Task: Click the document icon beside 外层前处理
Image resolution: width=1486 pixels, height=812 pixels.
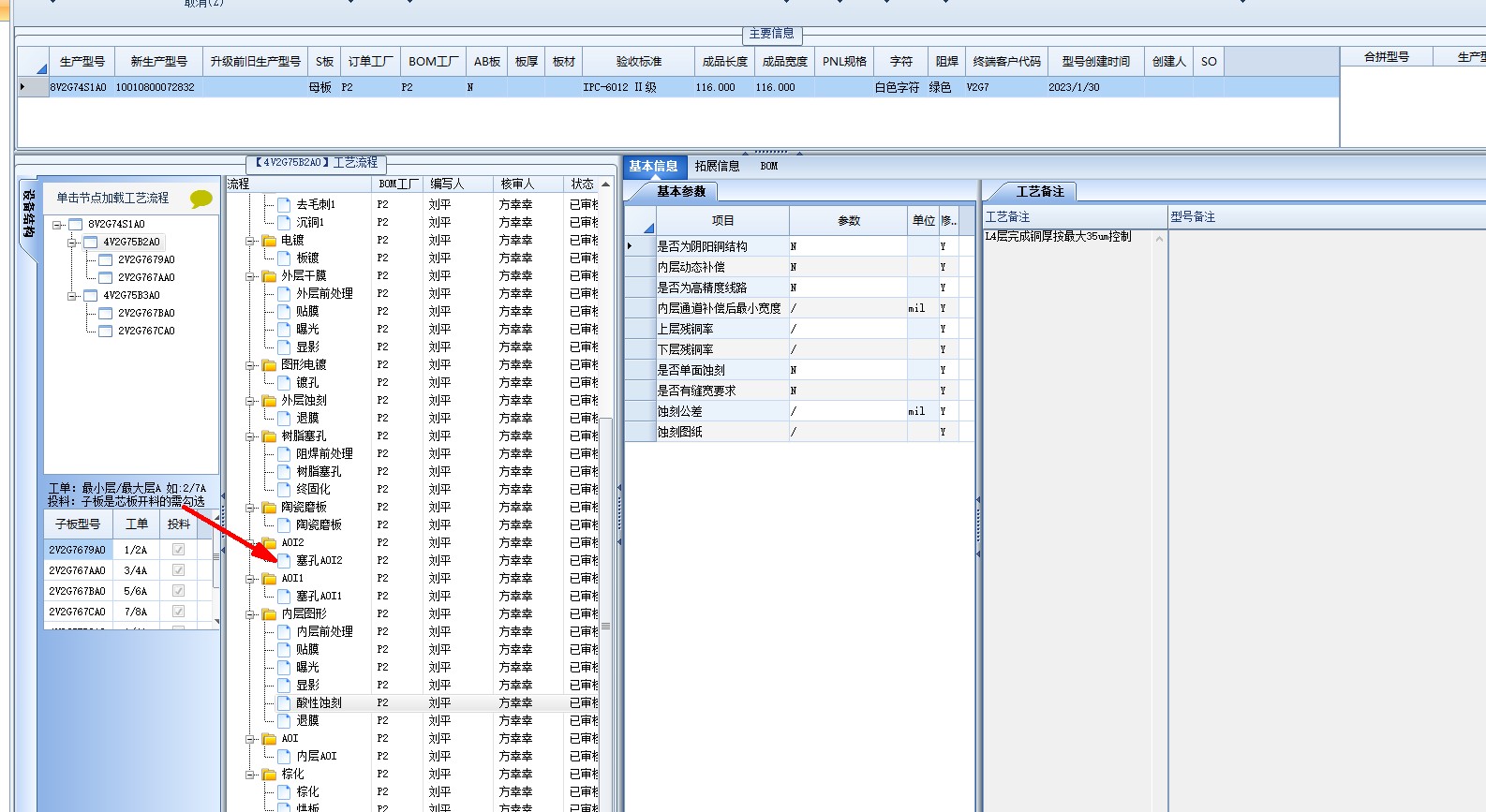Action: click(285, 294)
